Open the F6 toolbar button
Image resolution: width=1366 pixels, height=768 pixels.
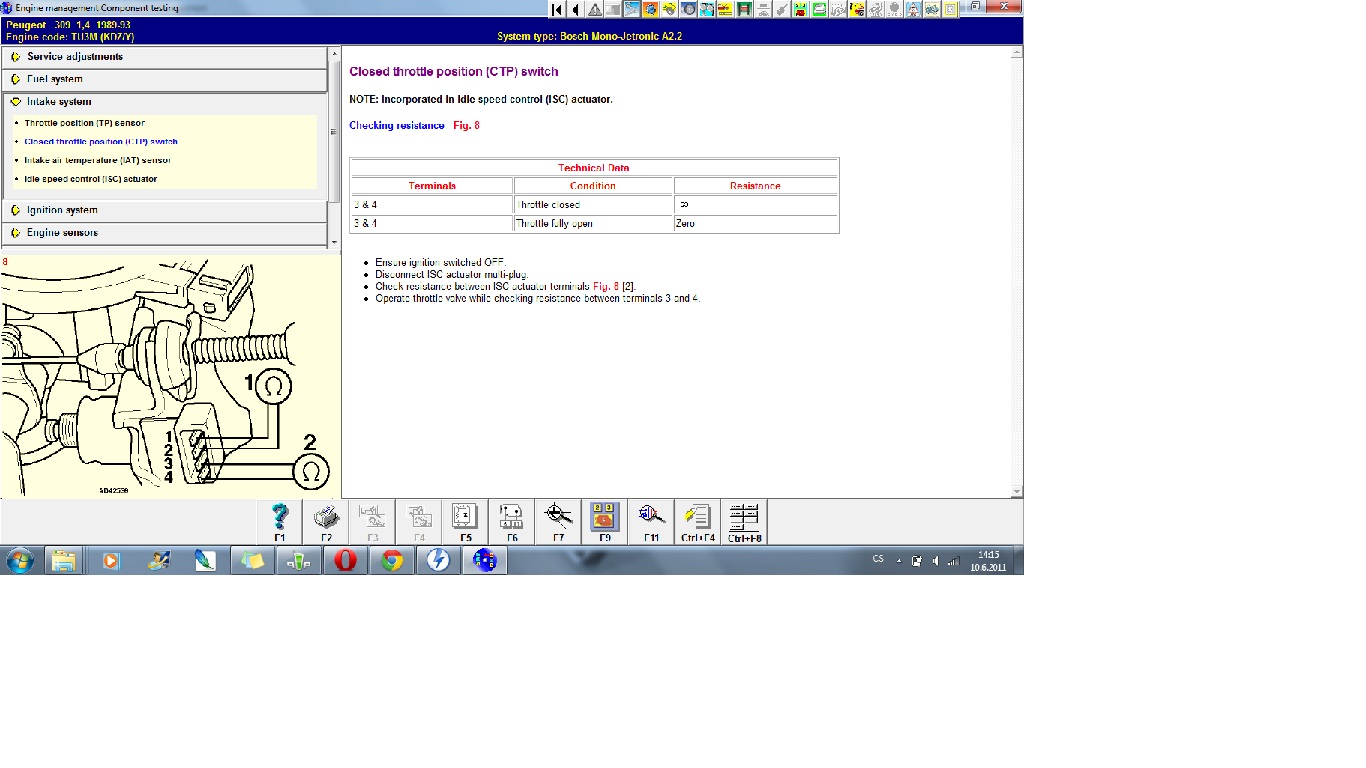(x=511, y=519)
